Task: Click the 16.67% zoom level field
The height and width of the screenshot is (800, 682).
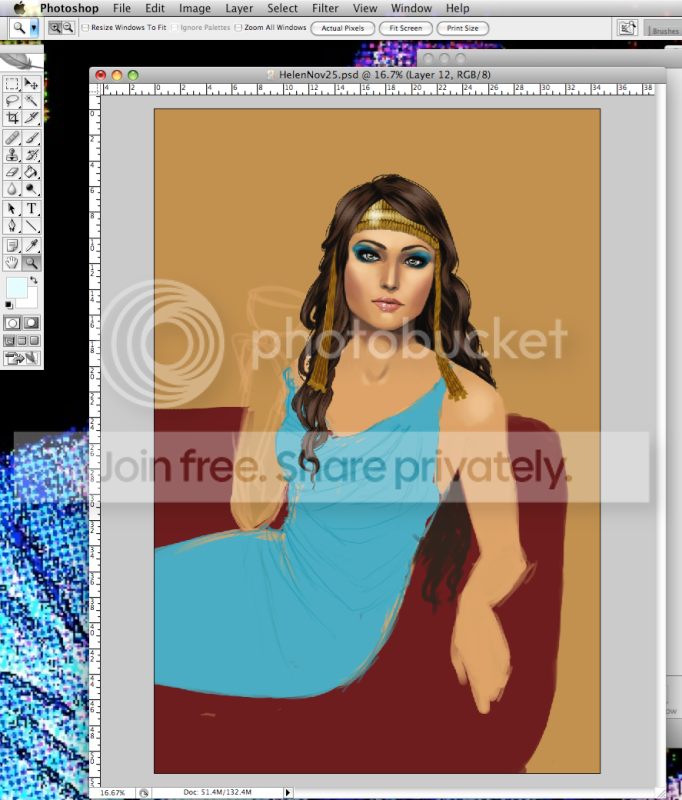Action: pos(113,792)
